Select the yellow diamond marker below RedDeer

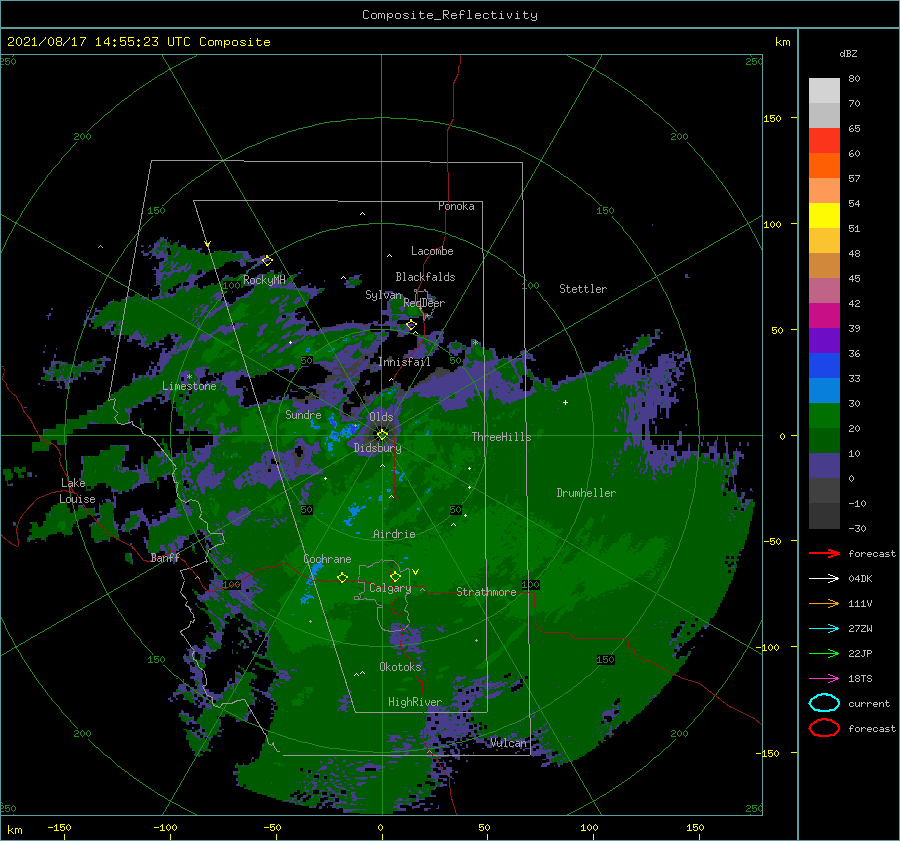click(411, 325)
